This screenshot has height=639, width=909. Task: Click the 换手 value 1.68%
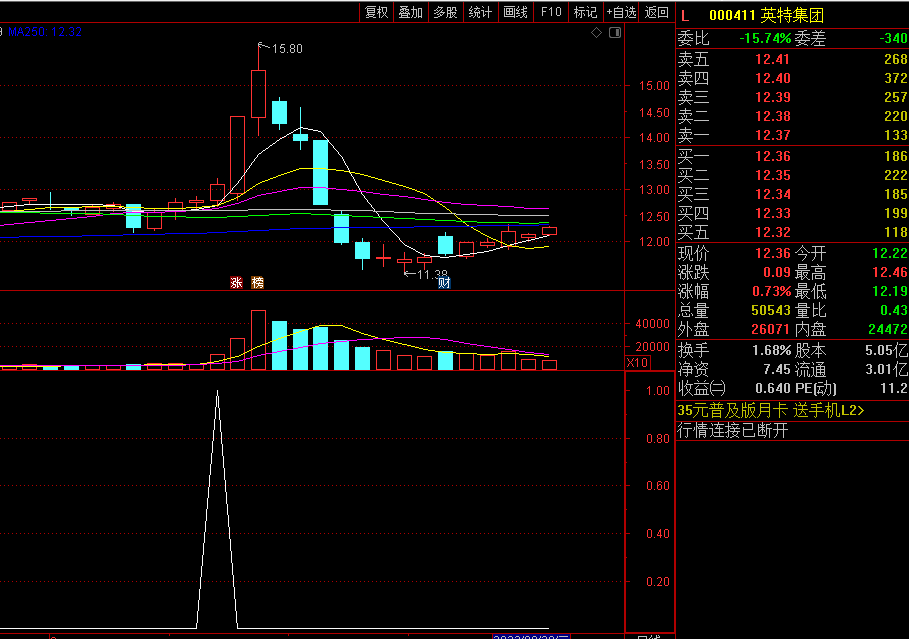[772, 351]
